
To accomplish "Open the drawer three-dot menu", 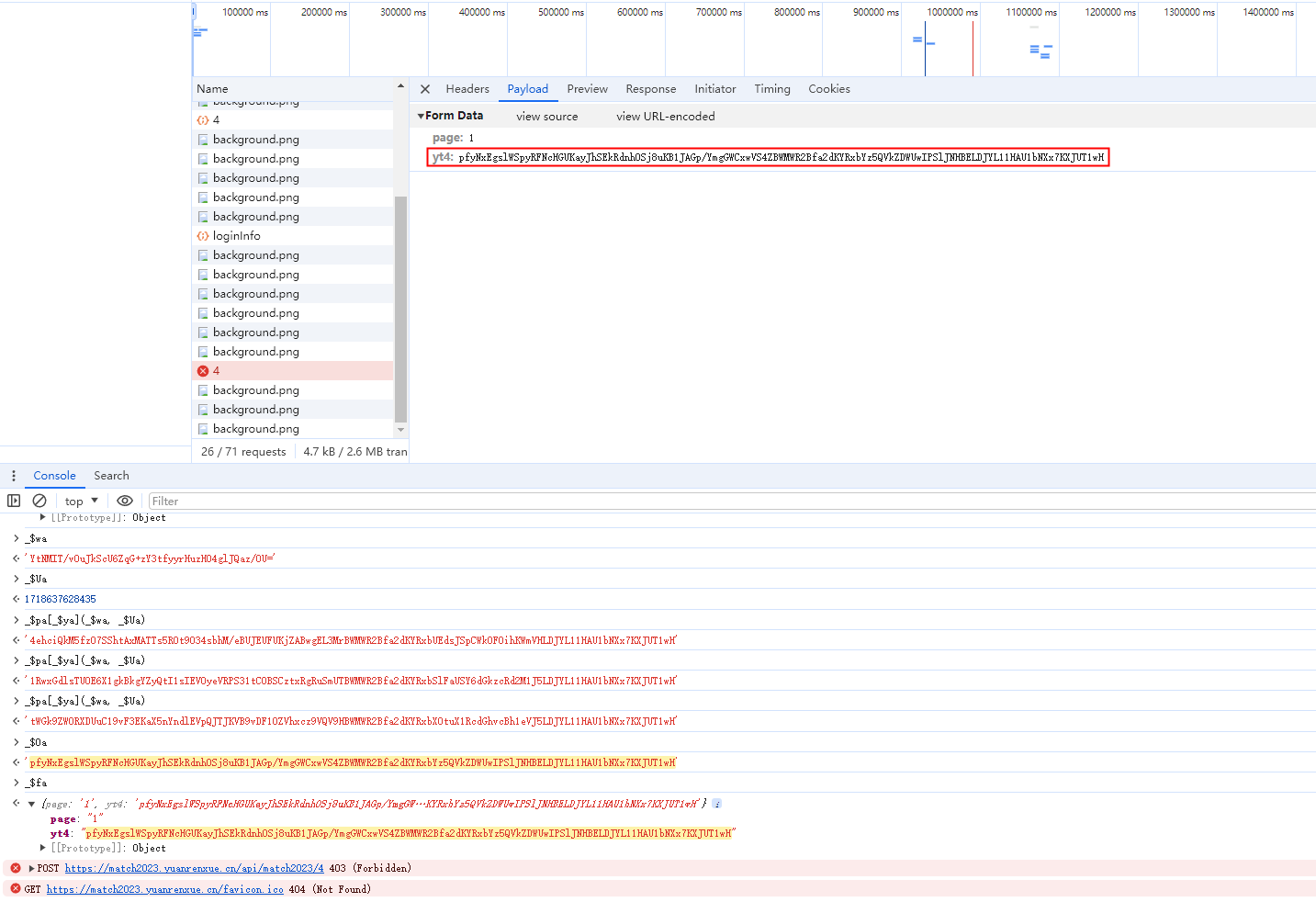I will click(x=13, y=476).
